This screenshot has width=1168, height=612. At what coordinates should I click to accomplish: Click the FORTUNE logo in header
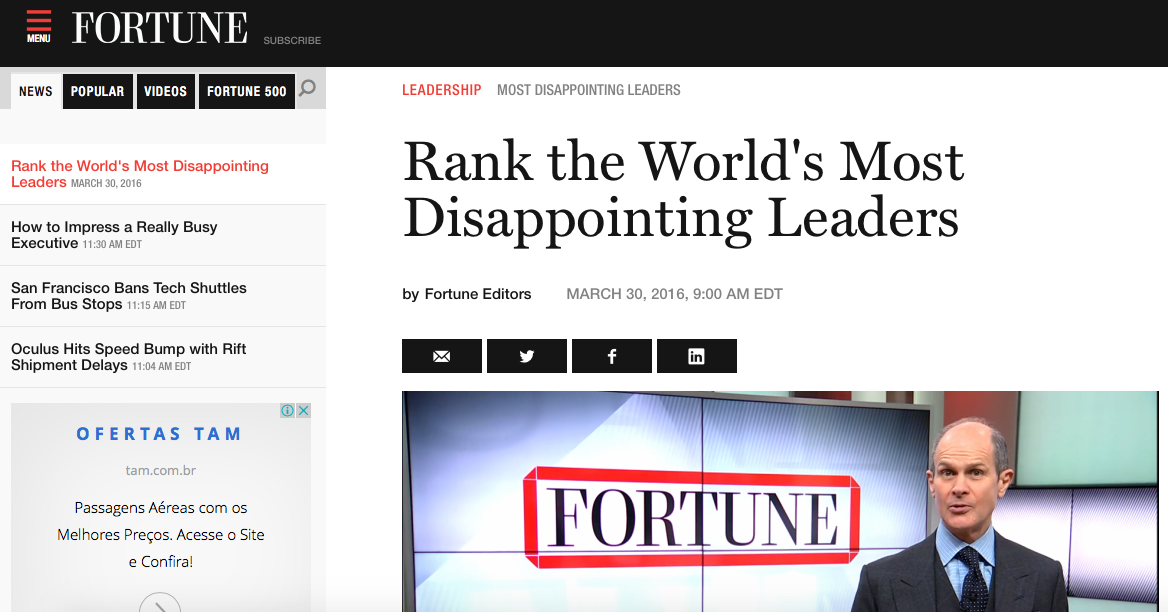159,28
